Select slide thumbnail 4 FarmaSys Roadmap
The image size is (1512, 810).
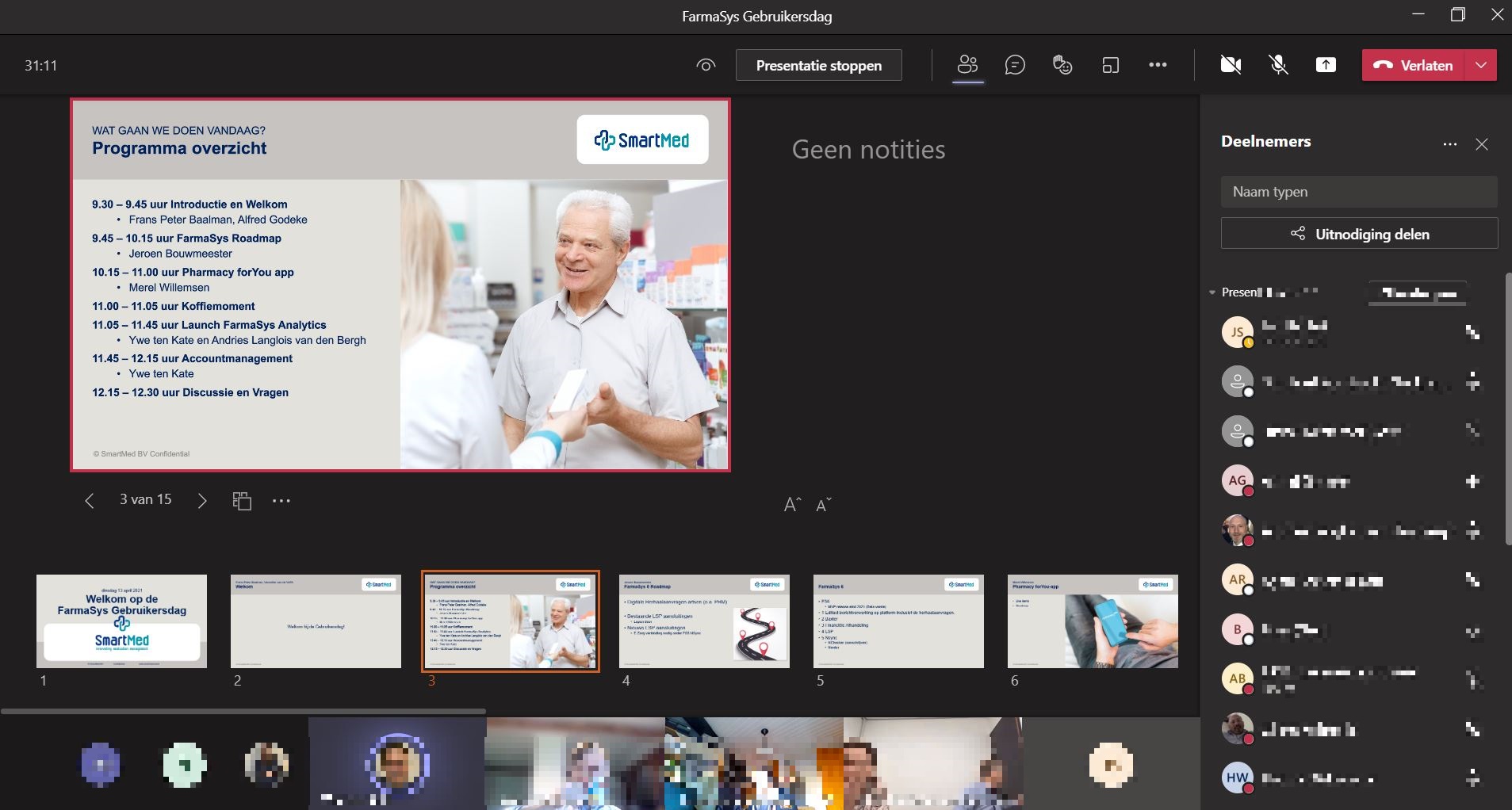pyautogui.click(x=704, y=621)
